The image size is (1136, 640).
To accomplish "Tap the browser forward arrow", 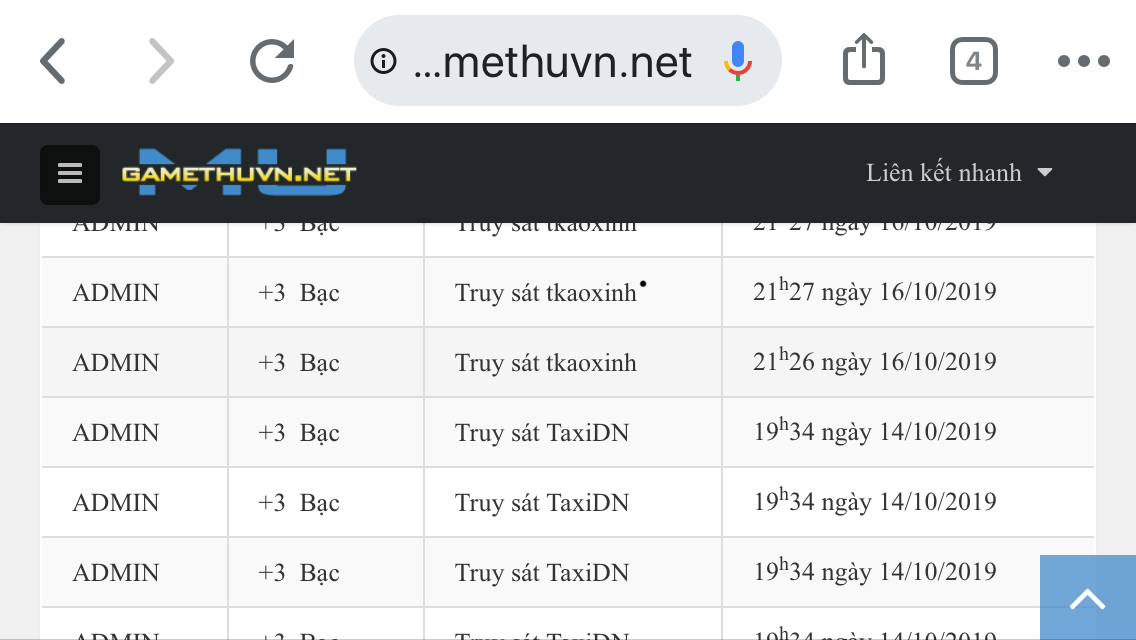I will (x=161, y=62).
